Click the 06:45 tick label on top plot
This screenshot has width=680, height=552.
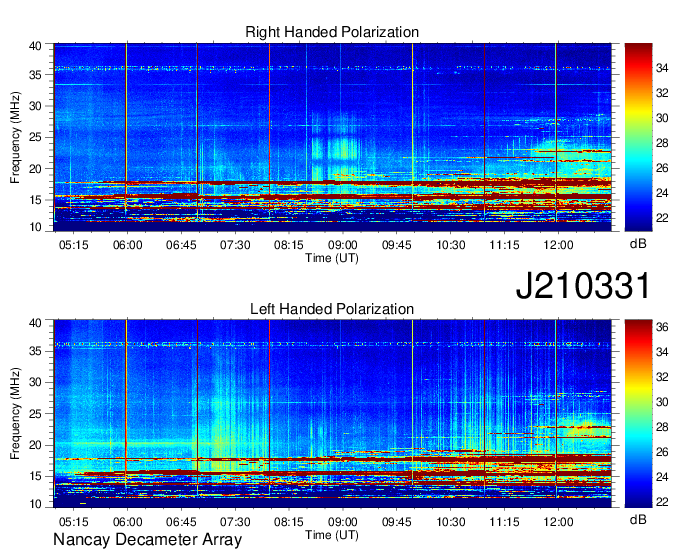(x=181, y=245)
